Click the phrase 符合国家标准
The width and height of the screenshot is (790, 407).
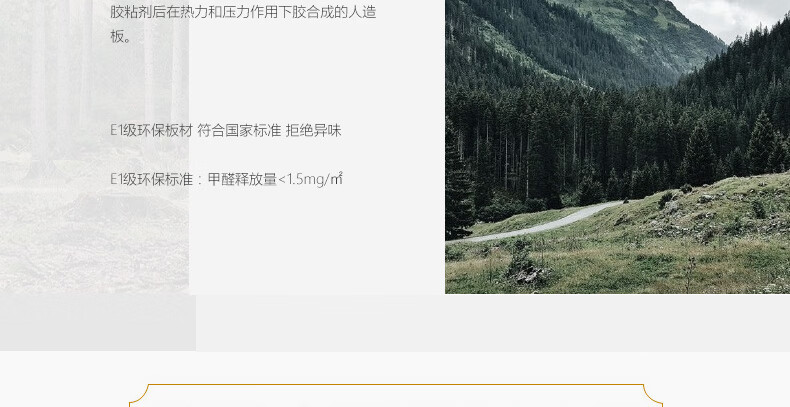coord(239,131)
